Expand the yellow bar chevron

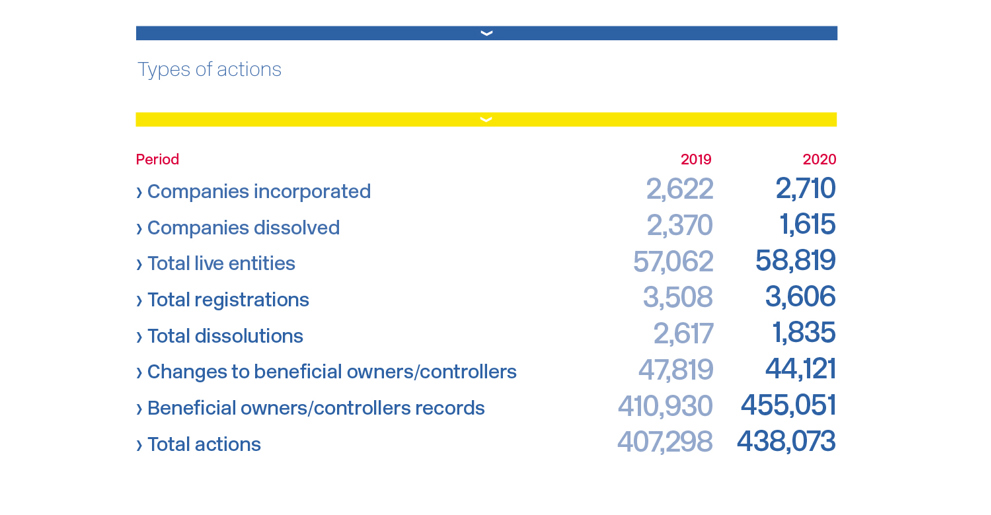[x=486, y=119]
